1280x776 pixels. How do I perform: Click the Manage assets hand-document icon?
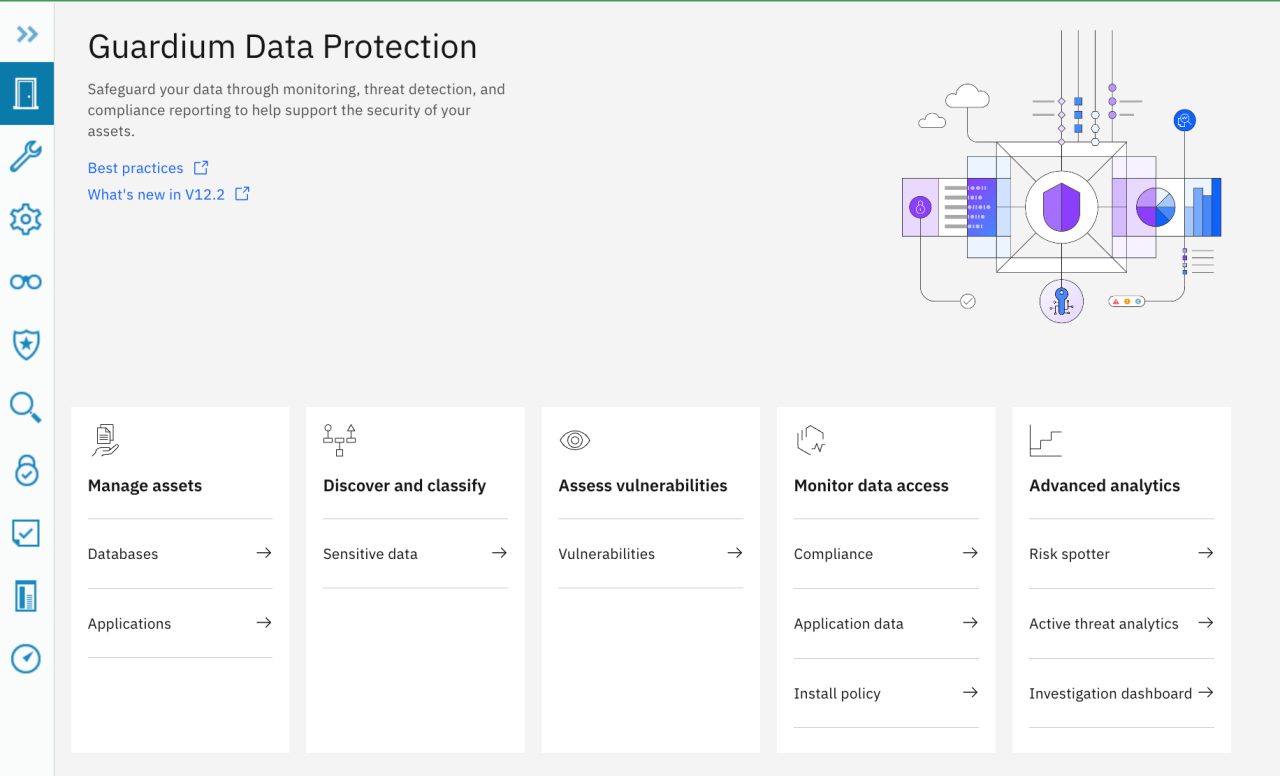105,441
